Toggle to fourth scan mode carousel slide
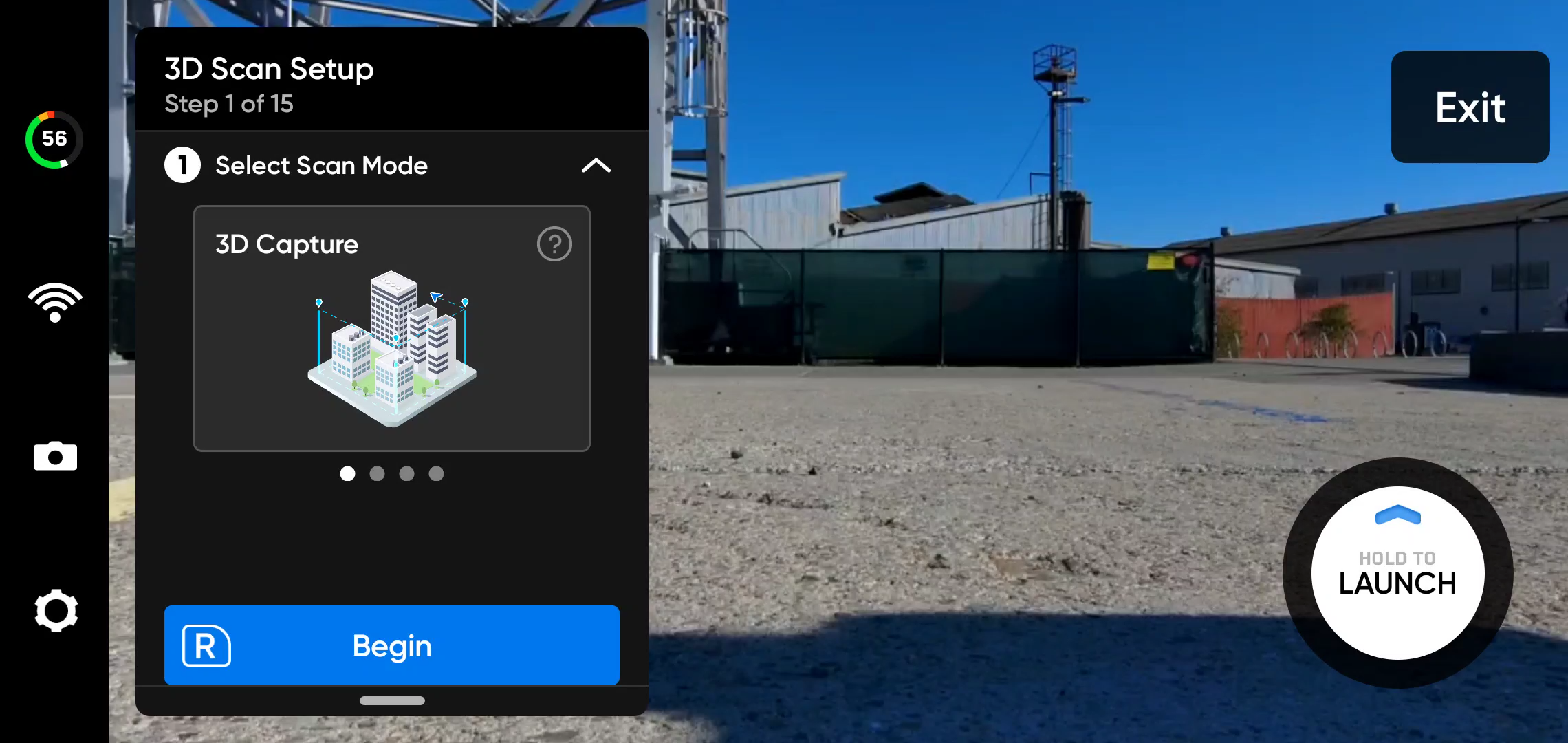This screenshot has height=743, width=1568. (x=437, y=473)
